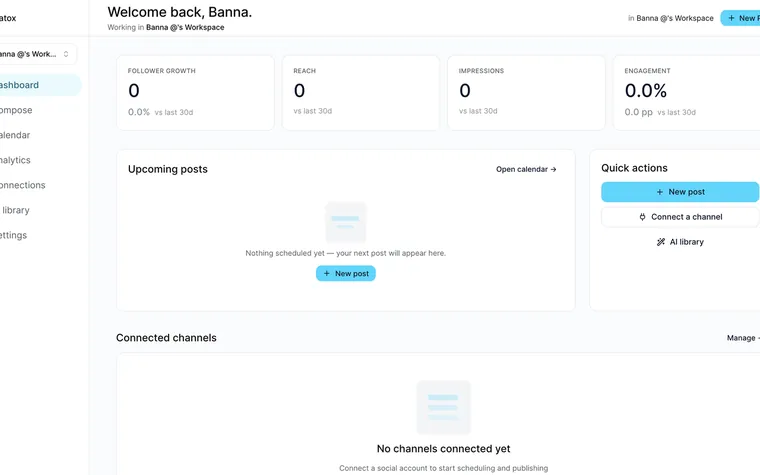Click the '0.0%' Engagement value
Image resolution: width=760 pixels, height=475 pixels.
646,91
